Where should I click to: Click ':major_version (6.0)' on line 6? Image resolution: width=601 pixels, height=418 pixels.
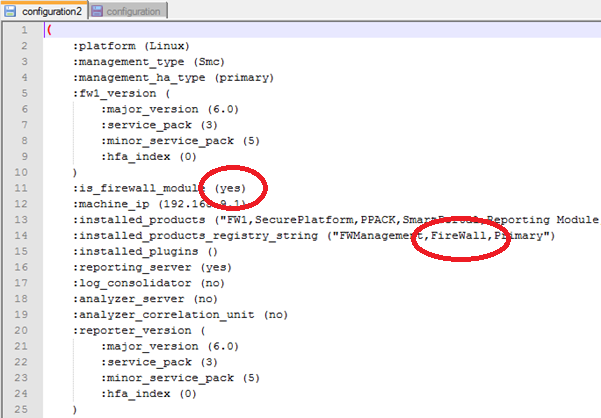170,109
